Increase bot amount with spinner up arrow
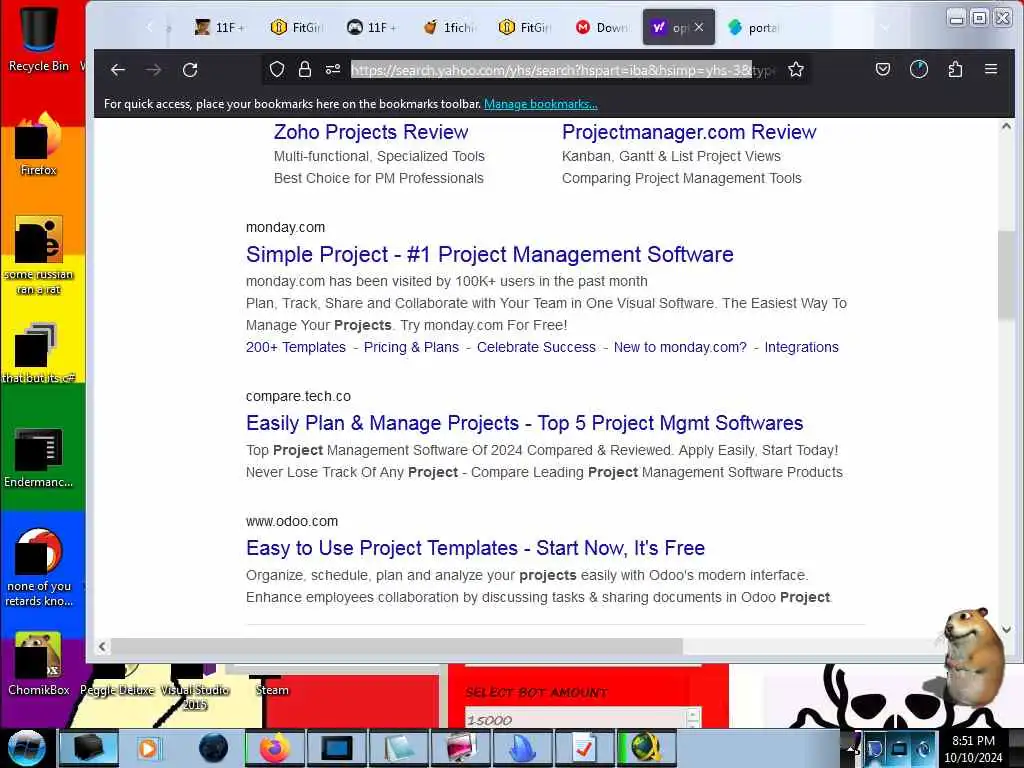The width and height of the screenshot is (1024, 768). 693,714
